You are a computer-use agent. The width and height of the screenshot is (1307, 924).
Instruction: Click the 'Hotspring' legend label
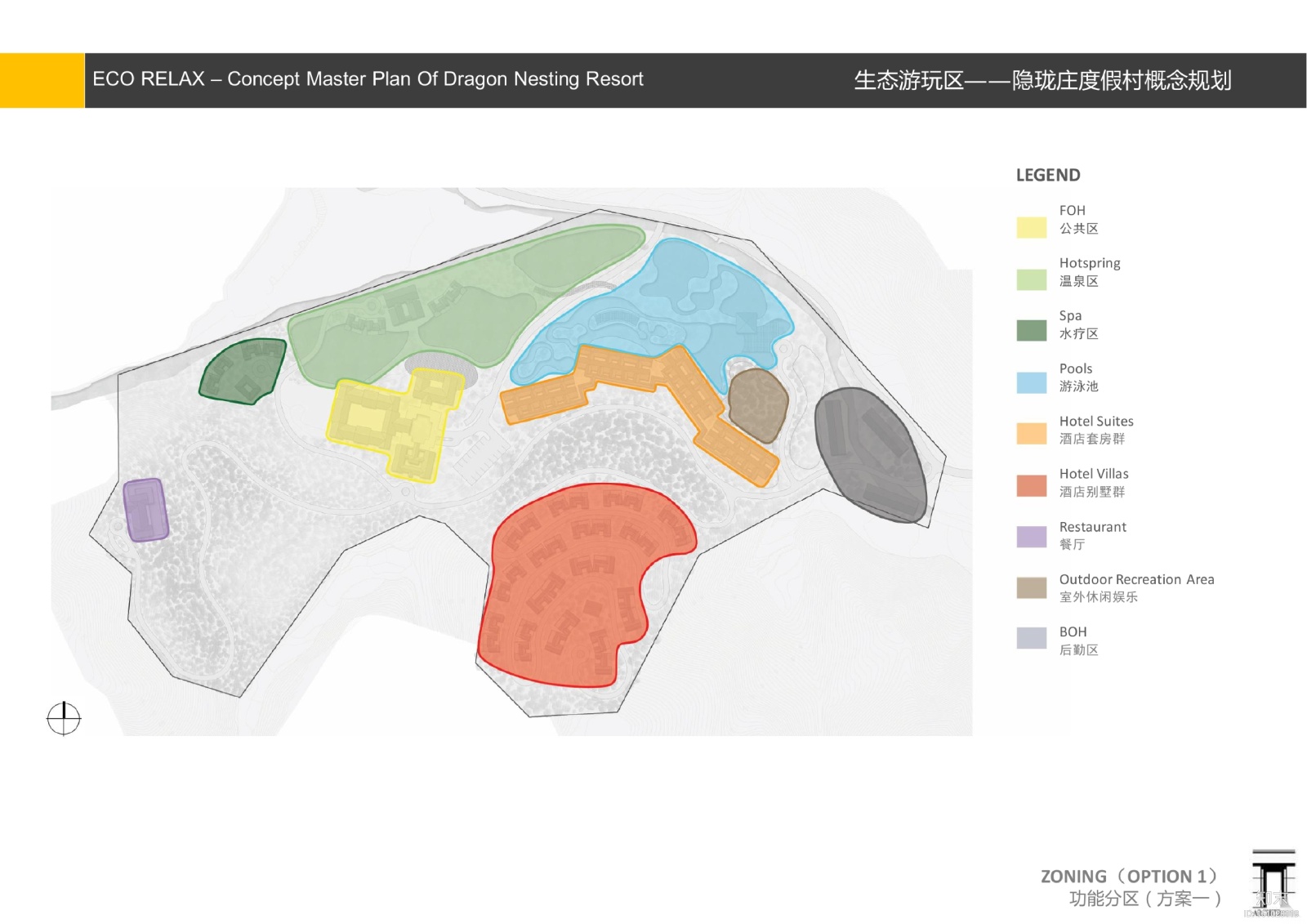tap(1090, 263)
